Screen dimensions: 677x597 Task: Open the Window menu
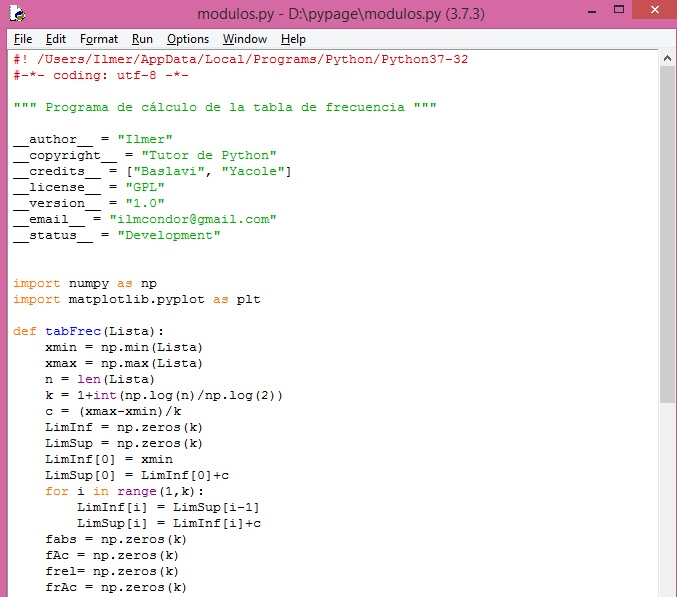[245, 39]
